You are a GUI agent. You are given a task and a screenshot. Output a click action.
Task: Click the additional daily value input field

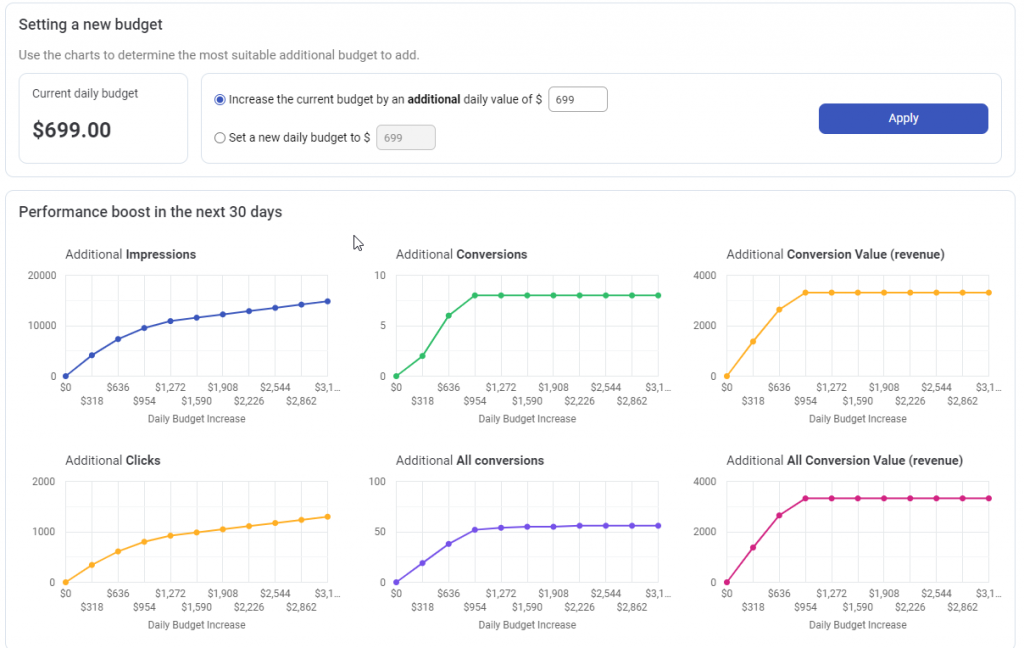click(x=577, y=100)
